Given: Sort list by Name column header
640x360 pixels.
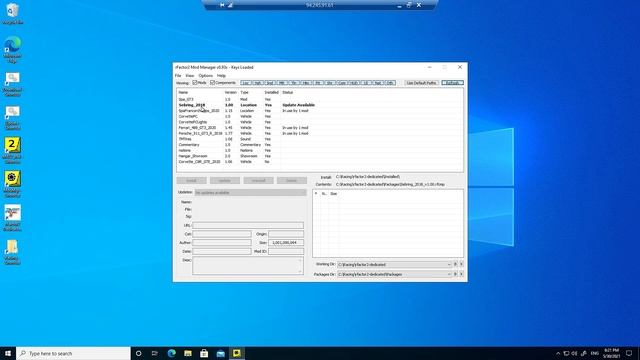Looking at the screenshot, I should (183, 93).
